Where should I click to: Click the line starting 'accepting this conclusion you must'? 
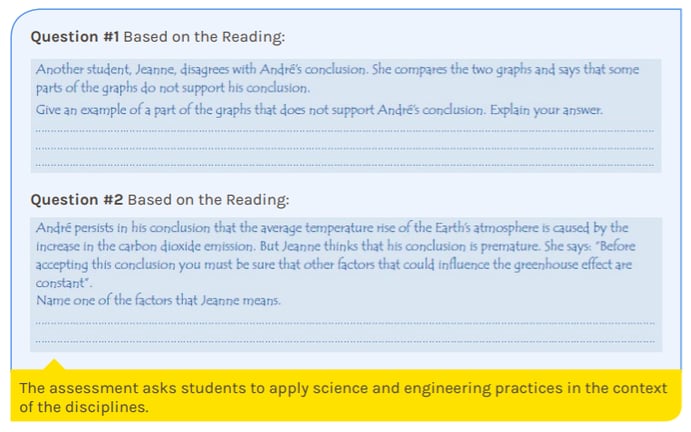pyautogui.click(x=334, y=264)
